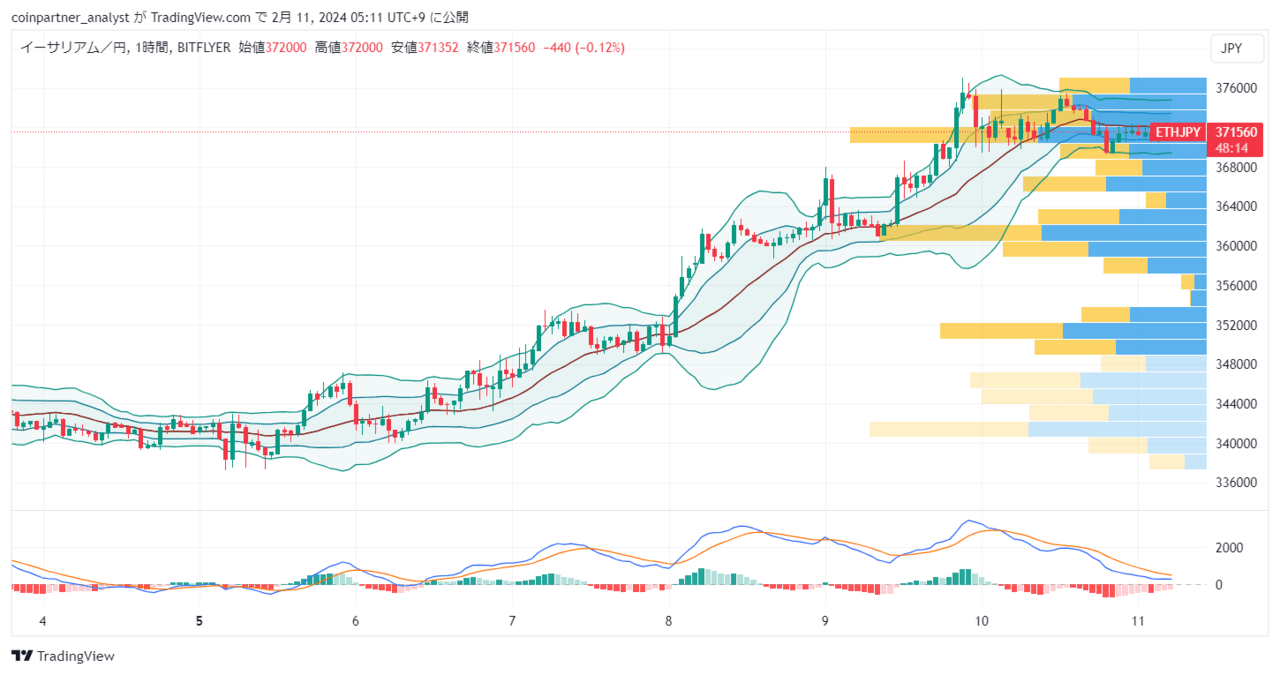The image size is (1280, 675).
Task: Click the 336000 price axis label
Action: pyautogui.click(x=1236, y=482)
